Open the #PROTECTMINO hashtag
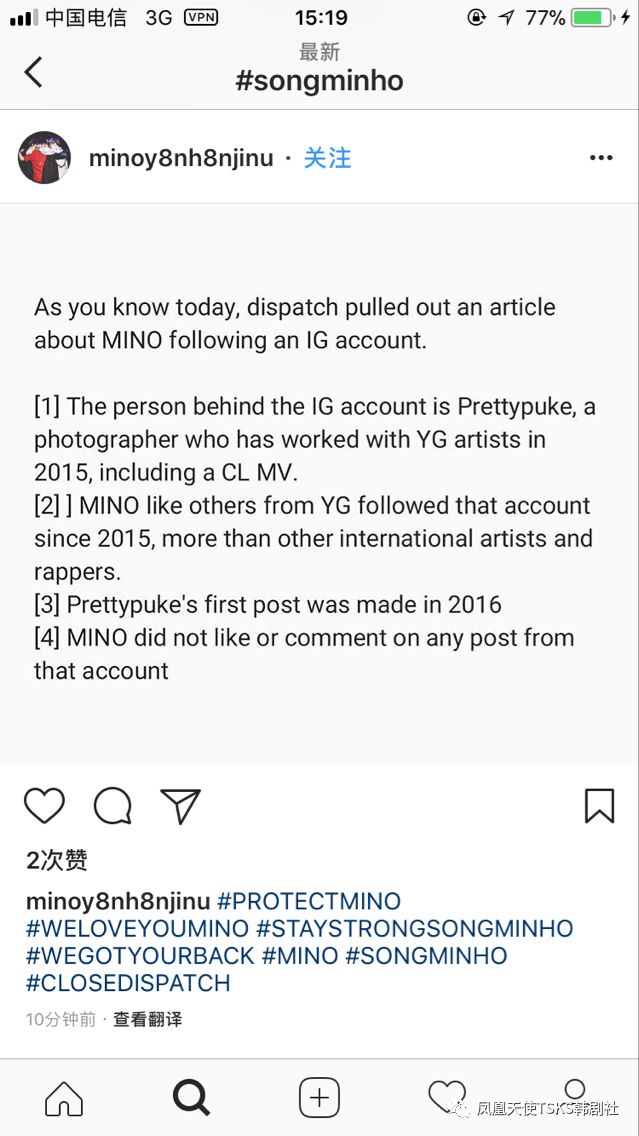 [x=309, y=901]
